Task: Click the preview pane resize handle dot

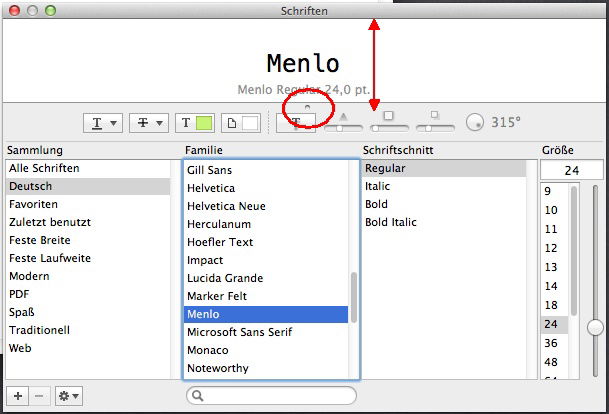Action: (x=307, y=107)
